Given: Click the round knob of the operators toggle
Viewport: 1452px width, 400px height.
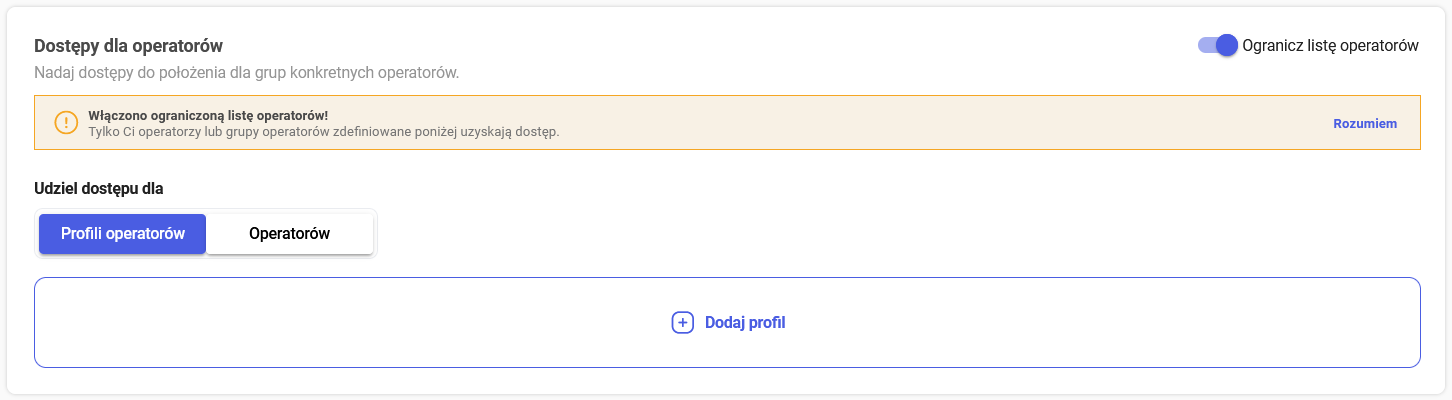Looking at the screenshot, I should [x=1227, y=45].
